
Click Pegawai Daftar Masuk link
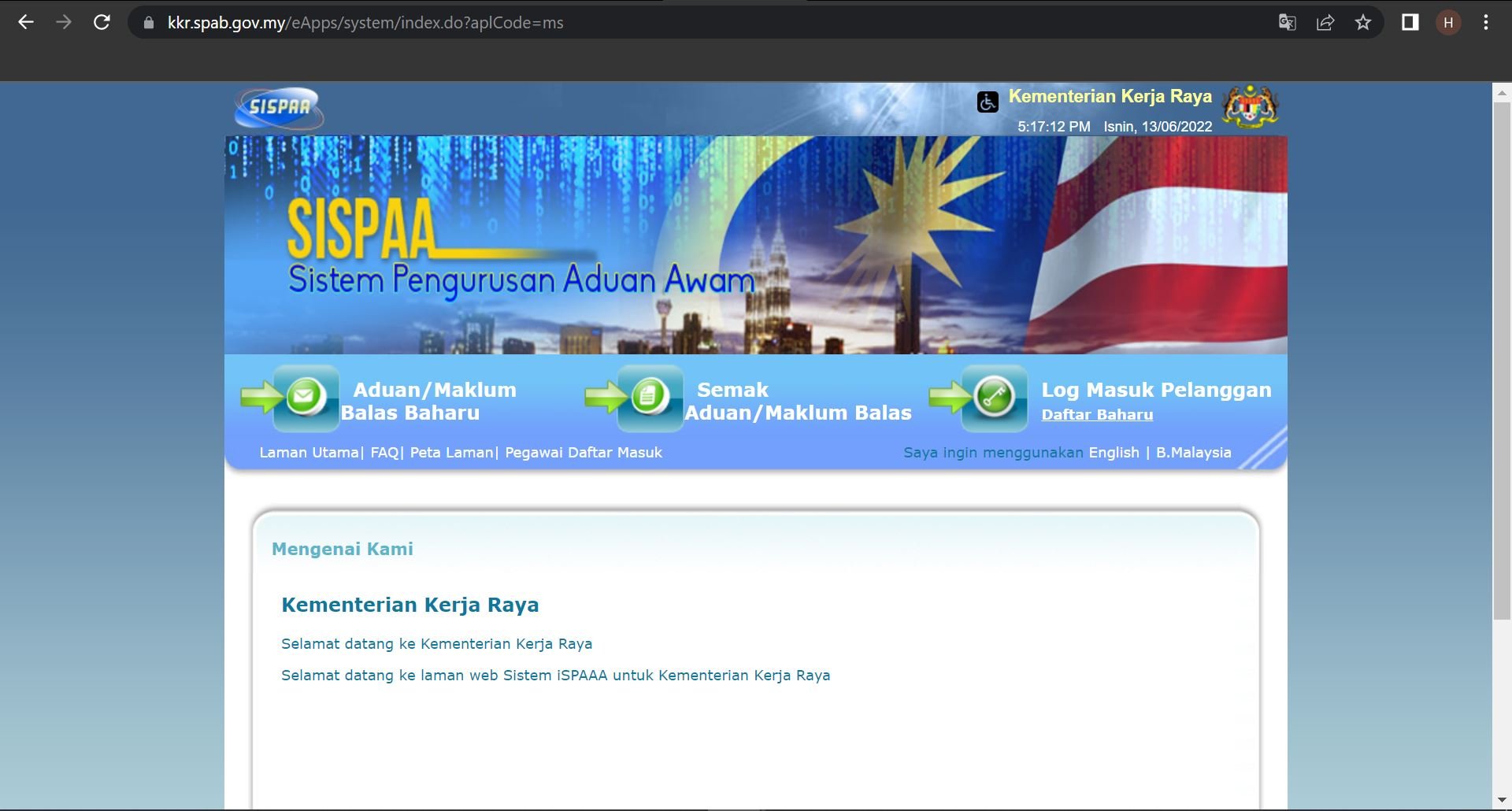point(584,453)
